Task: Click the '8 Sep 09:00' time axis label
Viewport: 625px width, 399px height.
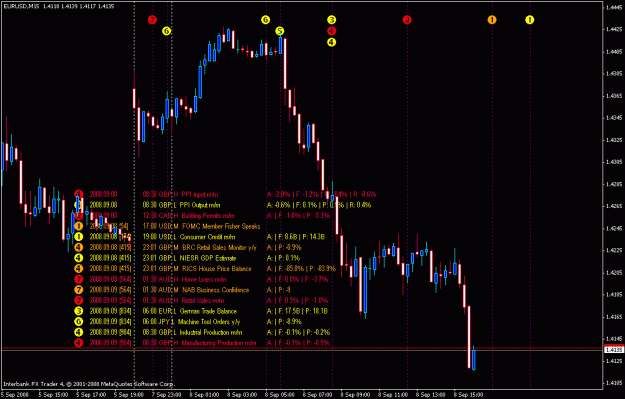Action: (x=356, y=395)
